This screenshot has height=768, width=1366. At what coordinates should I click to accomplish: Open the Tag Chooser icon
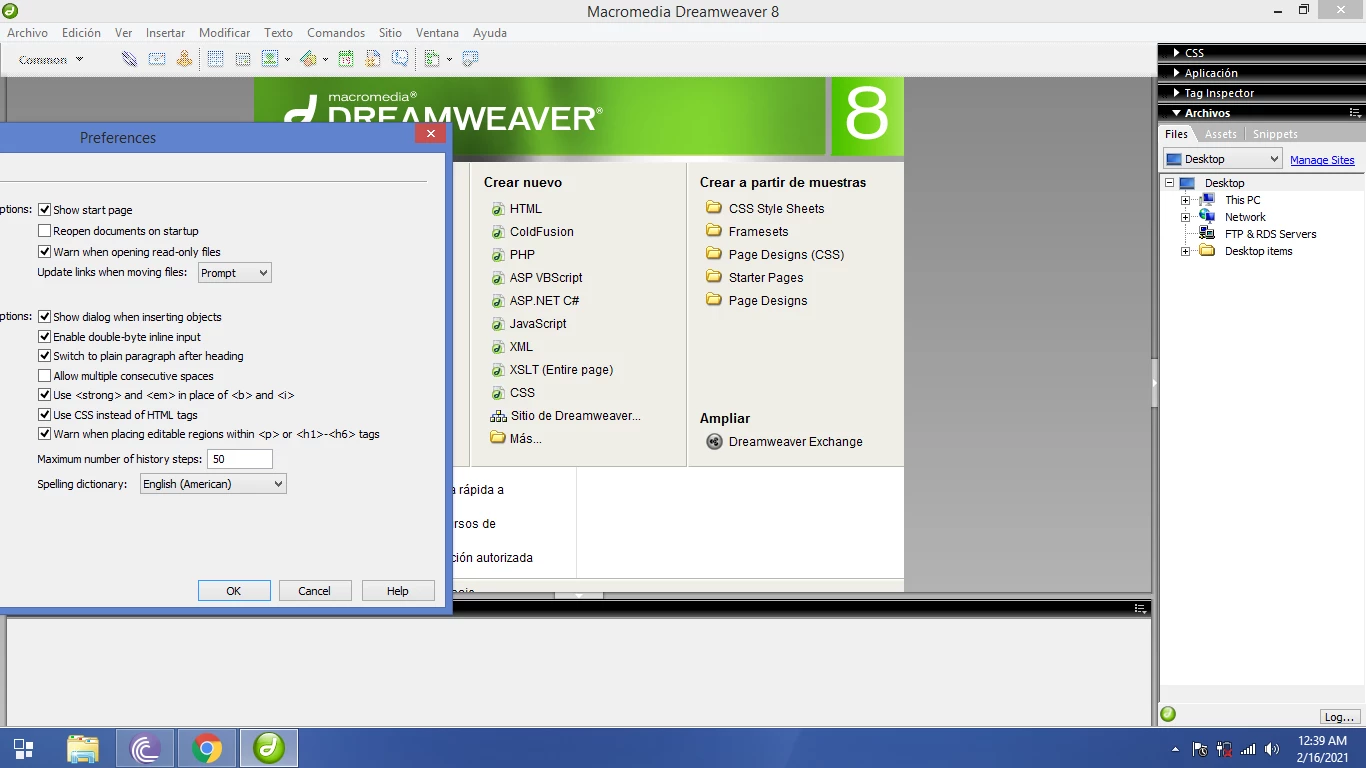470,59
